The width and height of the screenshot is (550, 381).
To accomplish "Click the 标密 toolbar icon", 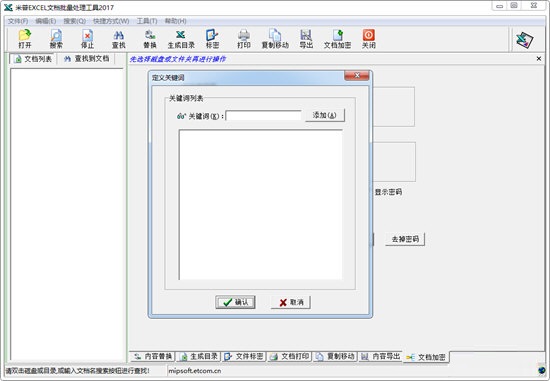I will click(212, 39).
